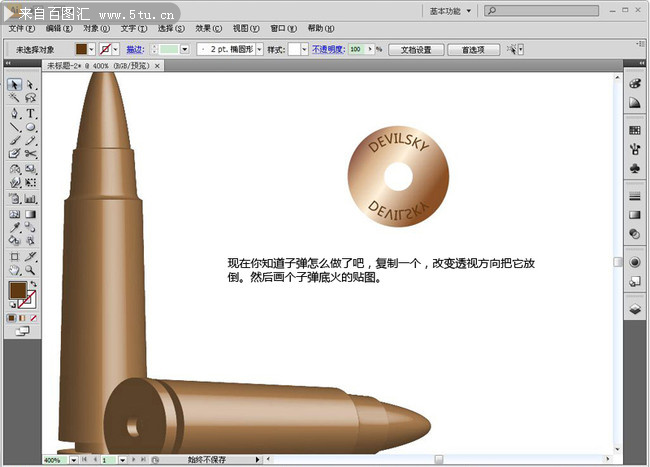650x467 pixels.
Task: Select the Pen tool
Action: (15, 113)
